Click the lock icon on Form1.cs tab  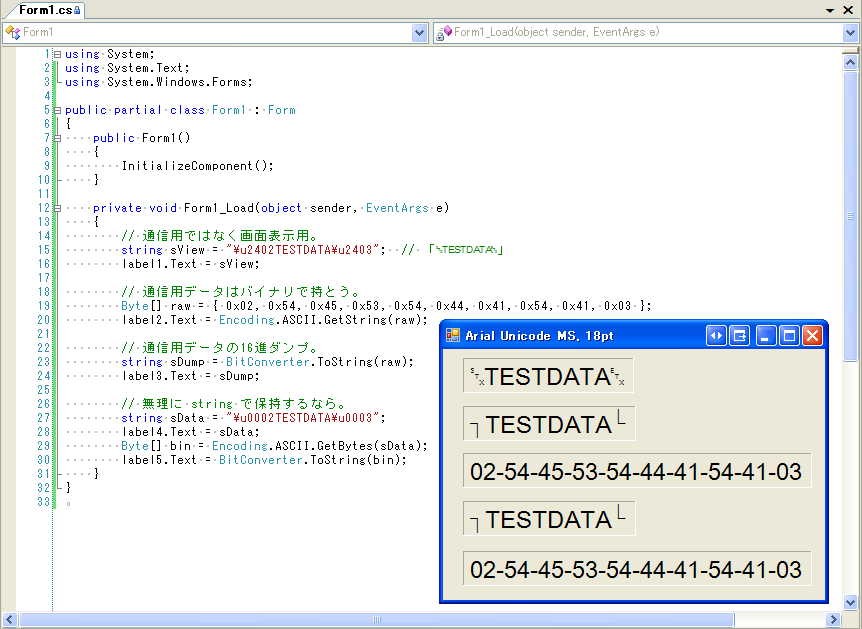coord(77,10)
